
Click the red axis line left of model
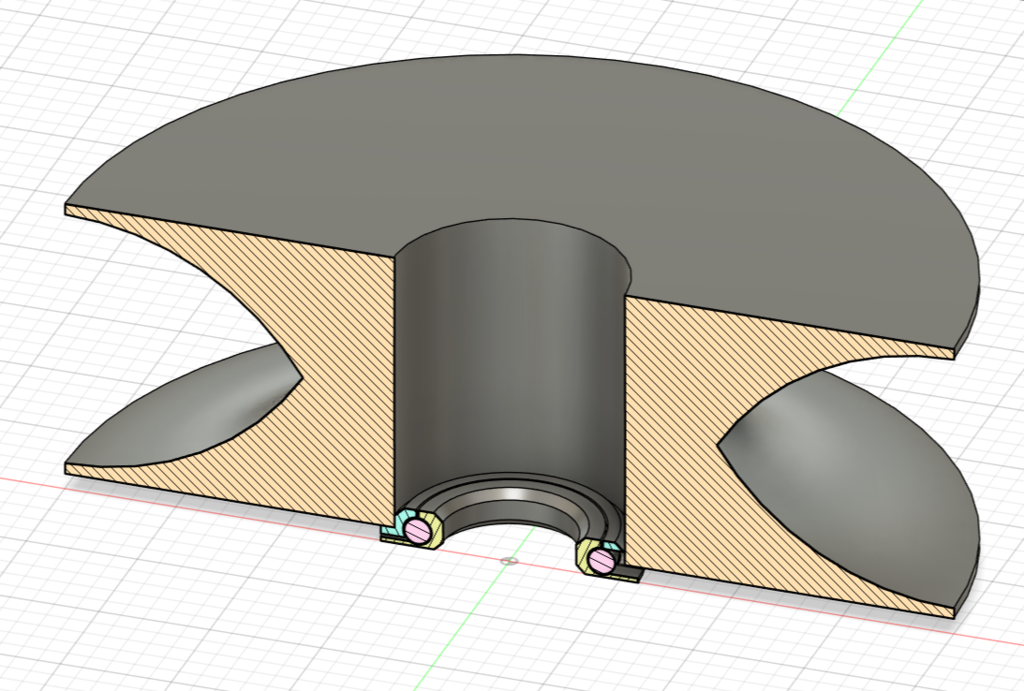[30, 480]
